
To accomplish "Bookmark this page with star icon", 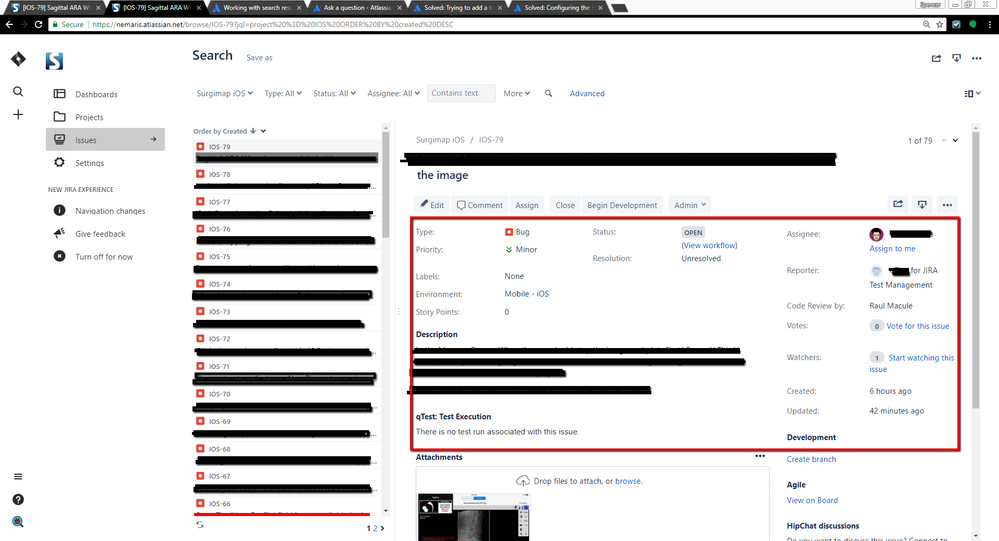I will click(x=940, y=24).
